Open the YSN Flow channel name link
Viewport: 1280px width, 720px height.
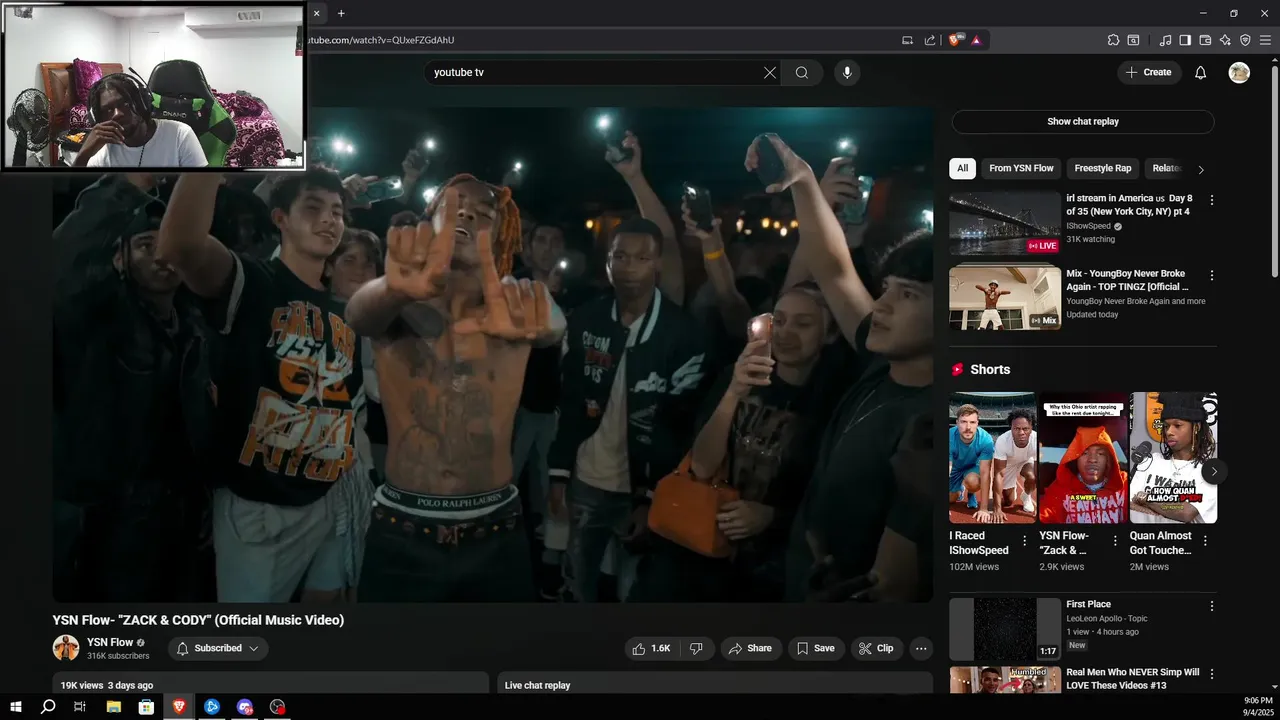(110, 642)
